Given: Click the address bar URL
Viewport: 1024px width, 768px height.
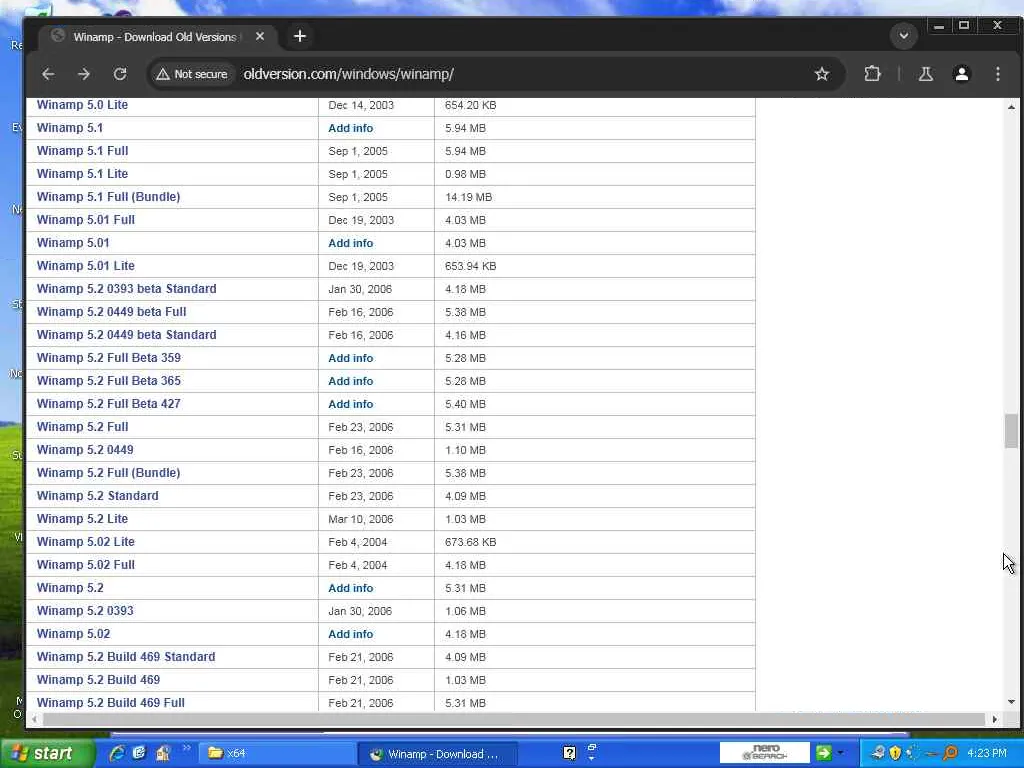Looking at the screenshot, I should tap(349, 74).
